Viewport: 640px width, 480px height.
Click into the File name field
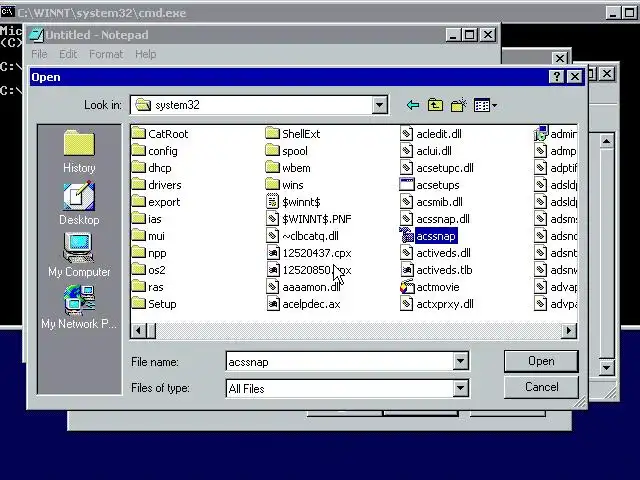340,362
